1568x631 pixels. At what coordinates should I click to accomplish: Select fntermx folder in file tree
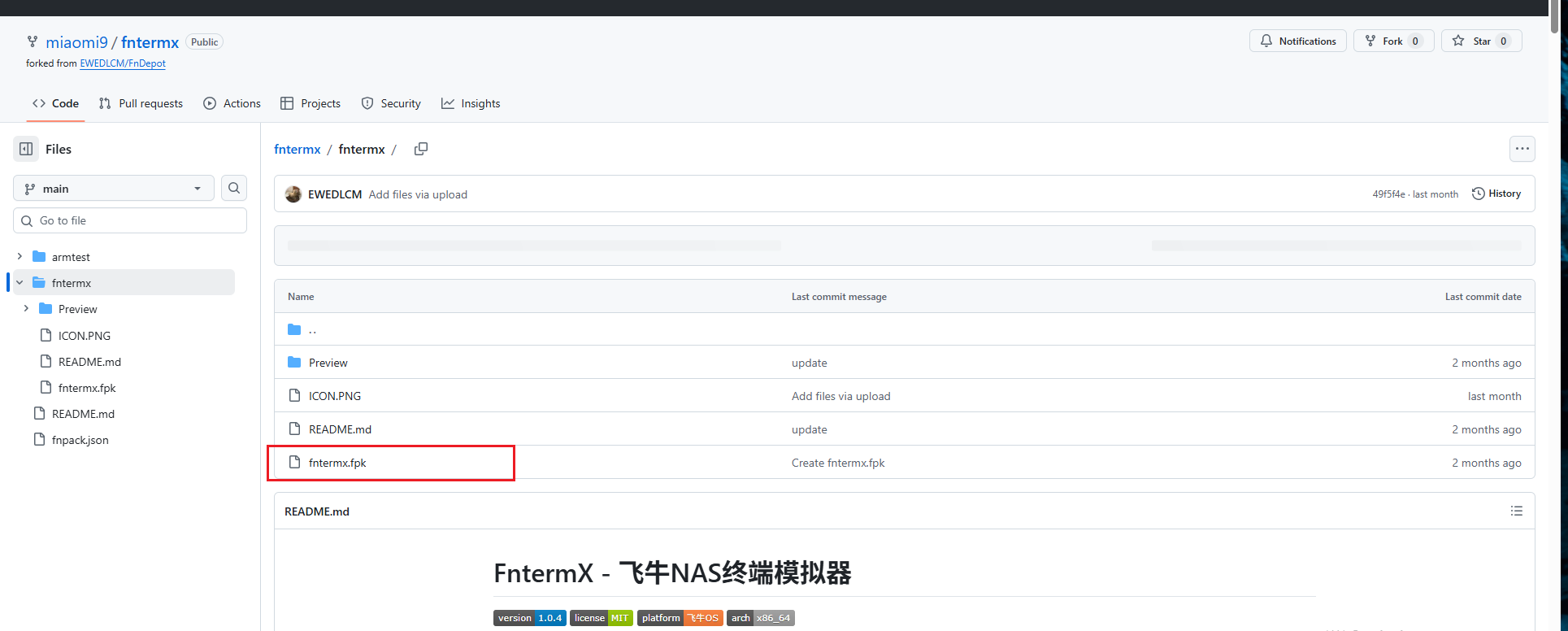coord(72,283)
